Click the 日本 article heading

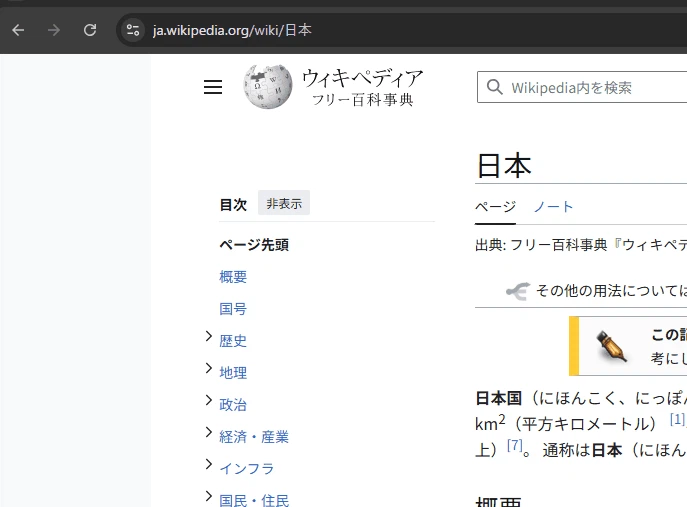tap(504, 166)
